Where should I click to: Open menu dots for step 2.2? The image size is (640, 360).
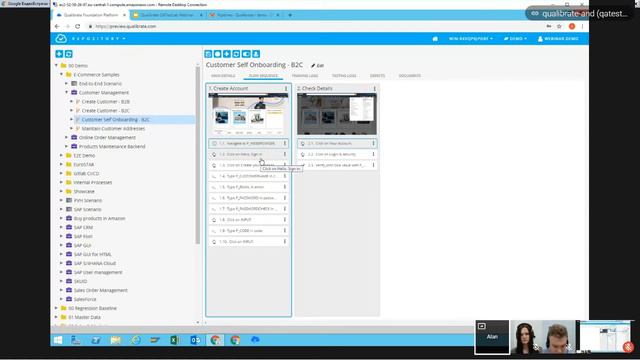pos(373,154)
